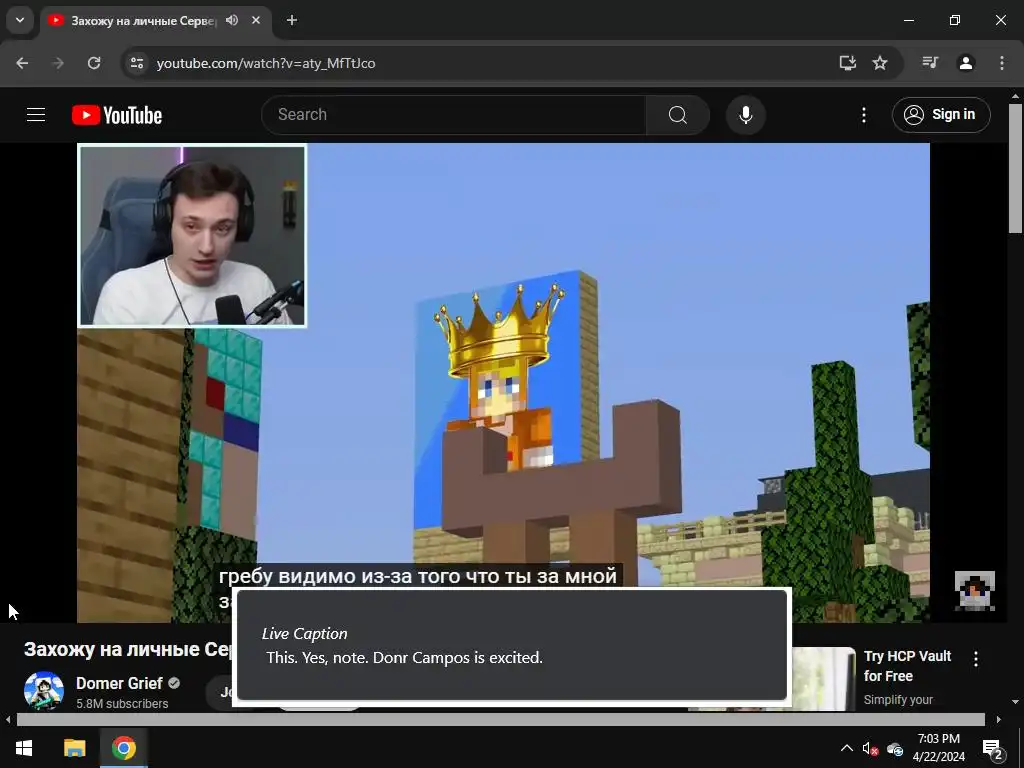
Task: Show hidden system tray icons
Action: pyautogui.click(x=846, y=748)
